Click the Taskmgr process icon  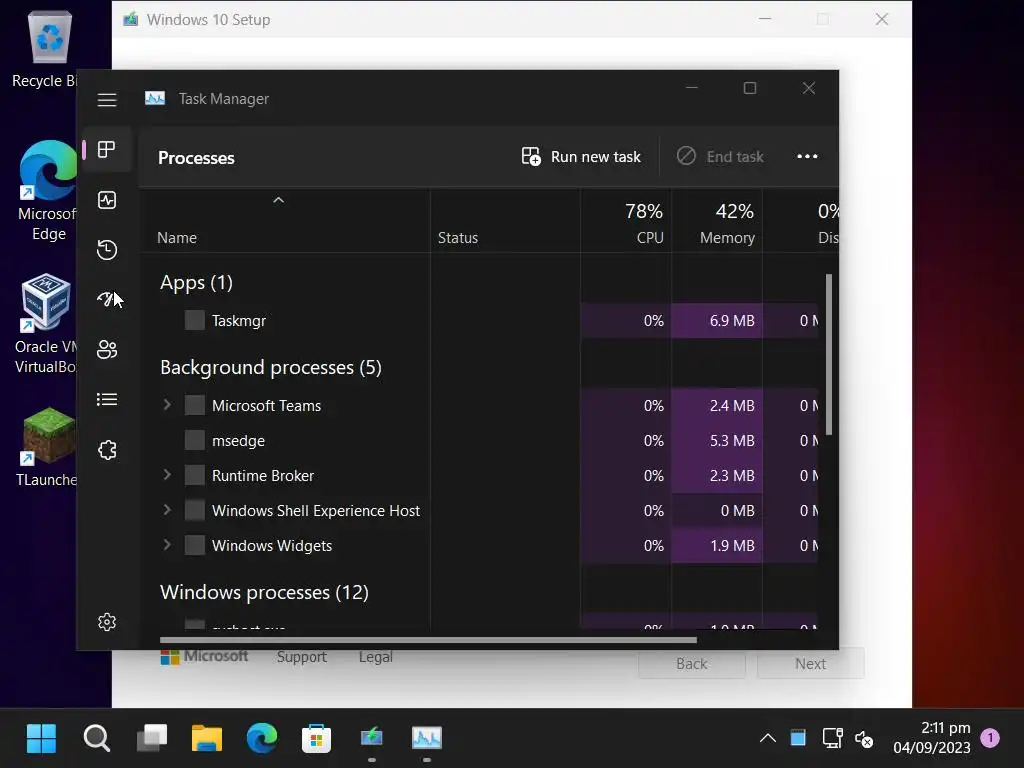pos(195,320)
